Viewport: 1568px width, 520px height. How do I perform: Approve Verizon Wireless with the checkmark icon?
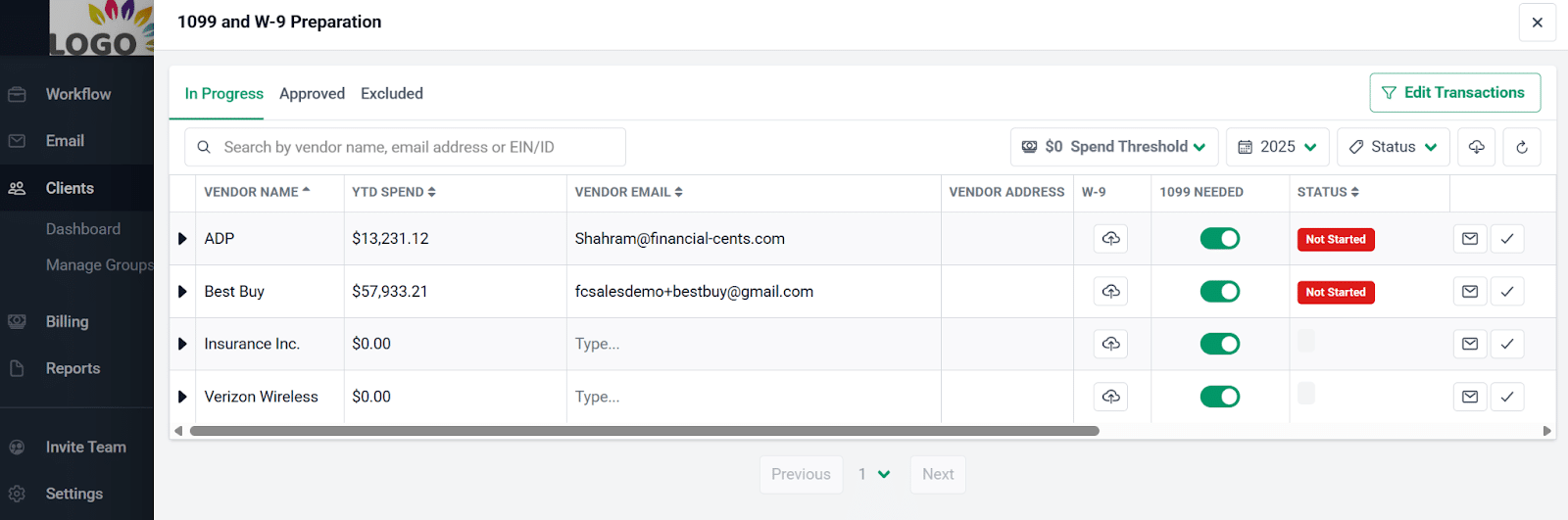(1507, 397)
